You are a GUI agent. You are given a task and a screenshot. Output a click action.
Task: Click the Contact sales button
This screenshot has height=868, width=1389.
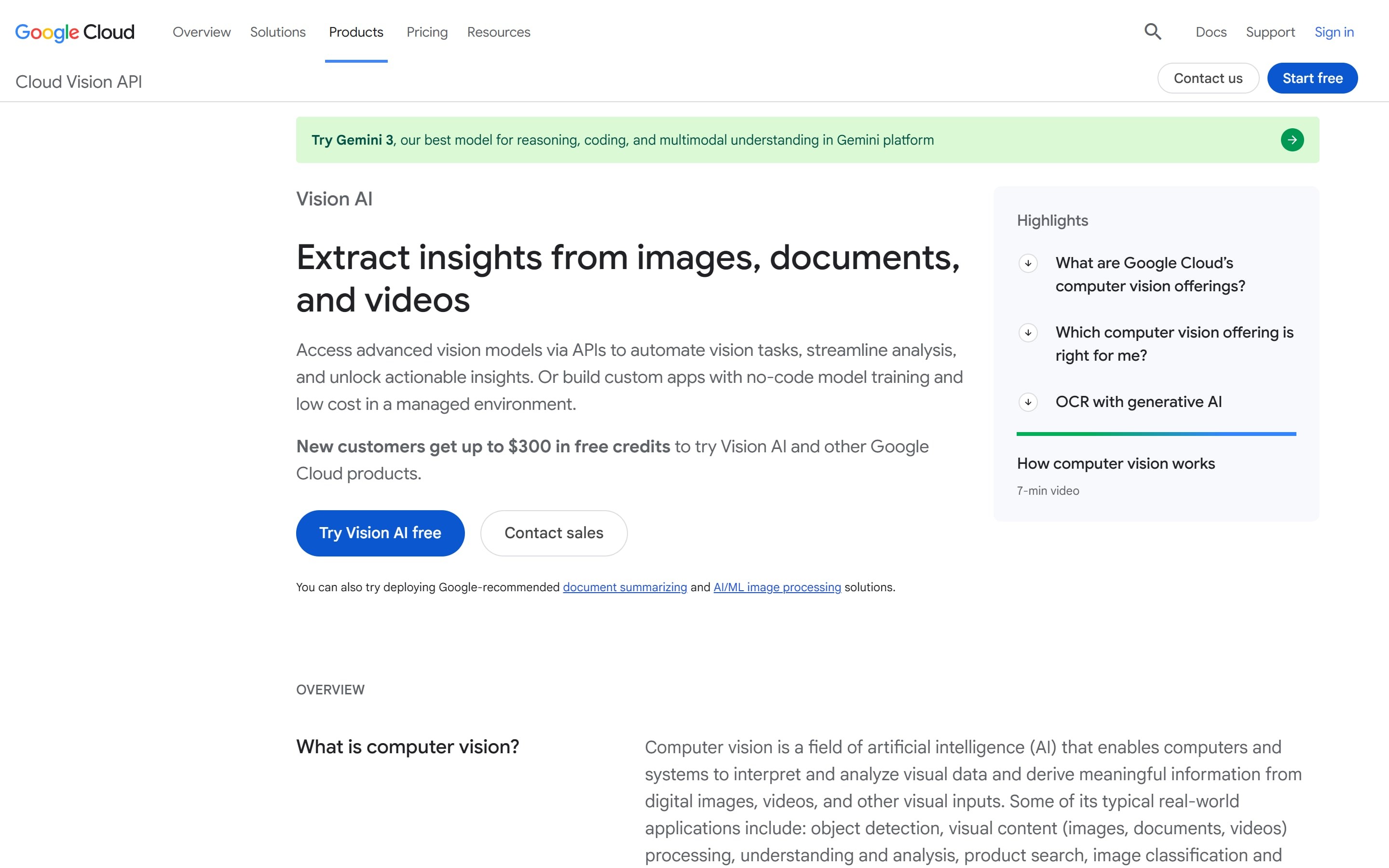coord(554,533)
